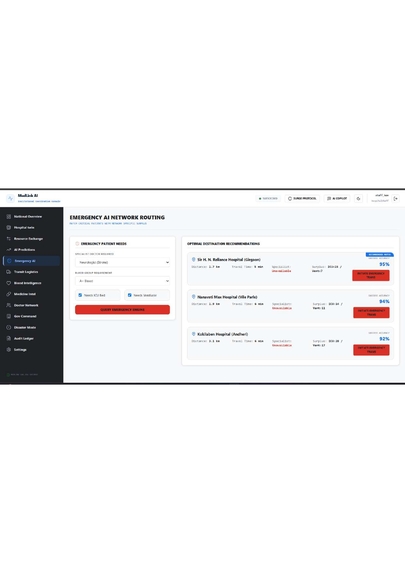This screenshot has width=405, height=573.
Task: Open the specialist doctor required dropdown
Action: pos(122,262)
